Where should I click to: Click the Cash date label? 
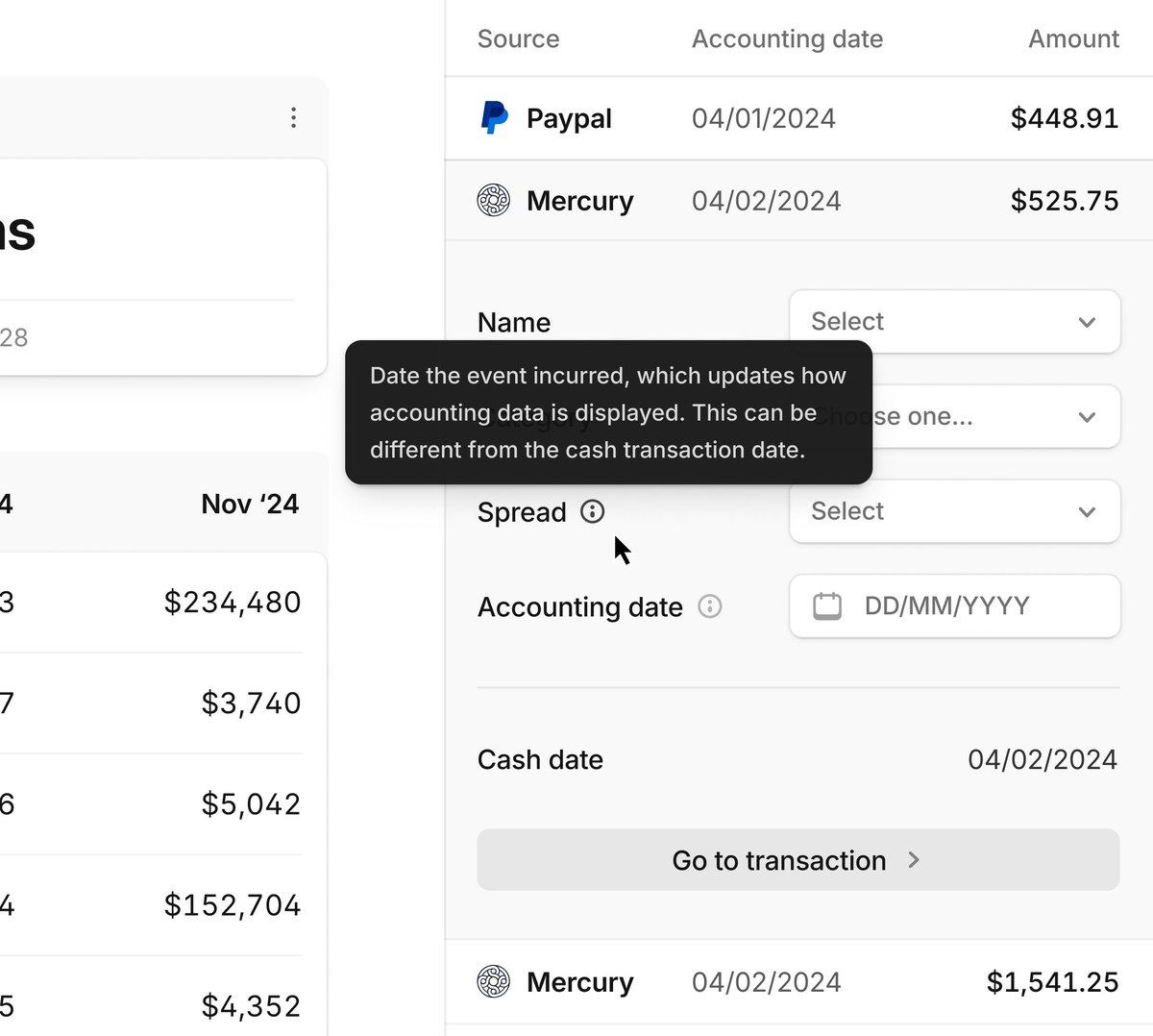click(540, 759)
